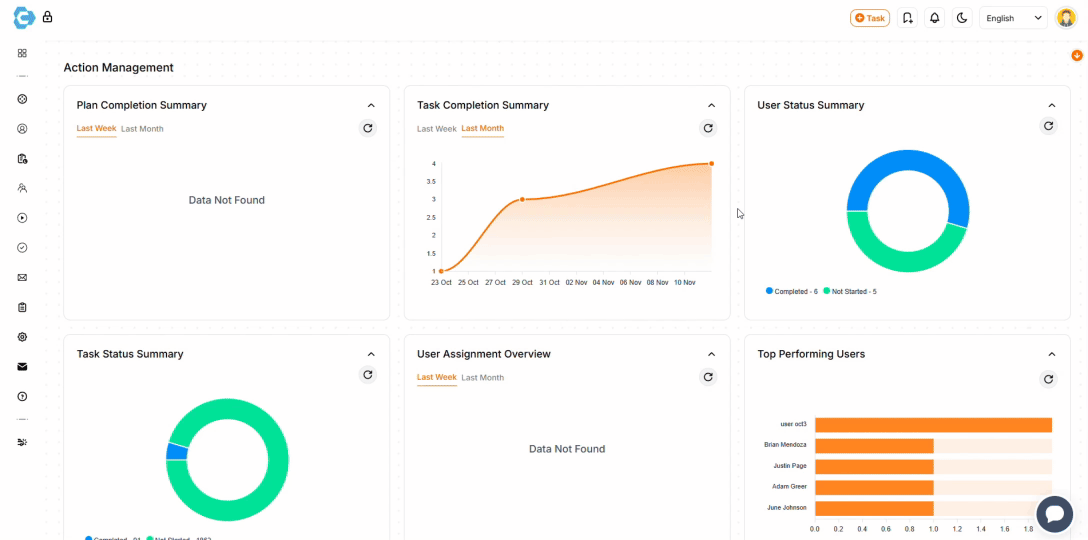
Task: Click the sidebar lock icon near logo
Action: pyautogui.click(x=47, y=17)
